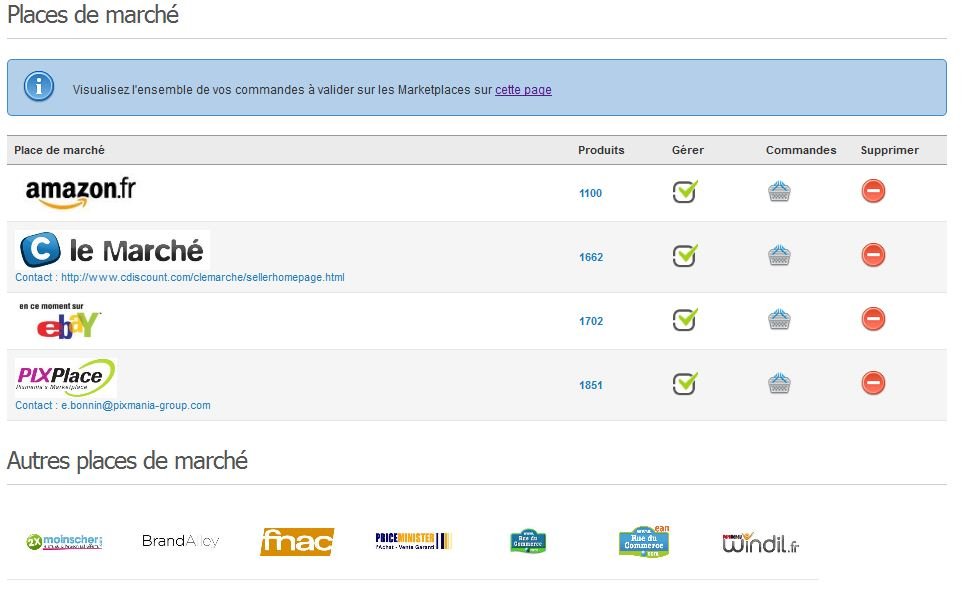
Task: Open PixPlace orders basket icon
Action: click(780, 384)
